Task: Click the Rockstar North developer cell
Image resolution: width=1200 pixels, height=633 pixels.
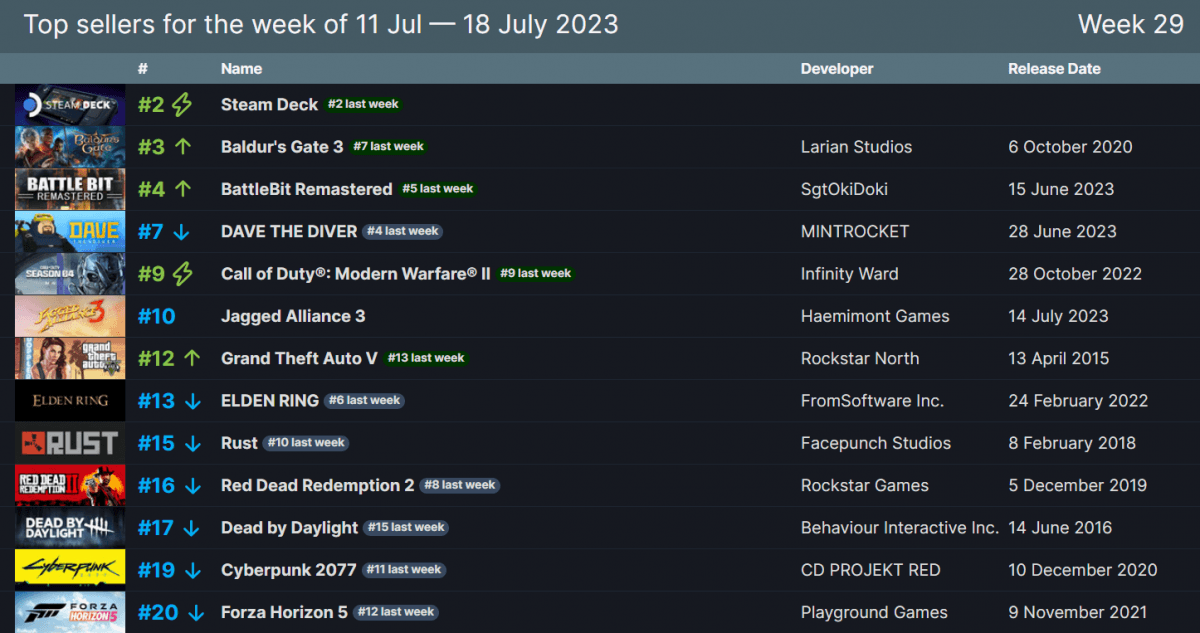Action: click(x=860, y=358)
